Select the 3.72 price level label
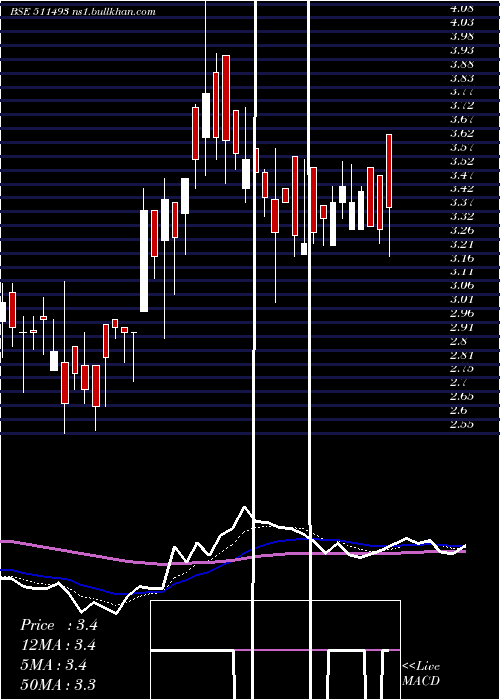The width and height of the screenshot is (500, 700). pos(462,105)
